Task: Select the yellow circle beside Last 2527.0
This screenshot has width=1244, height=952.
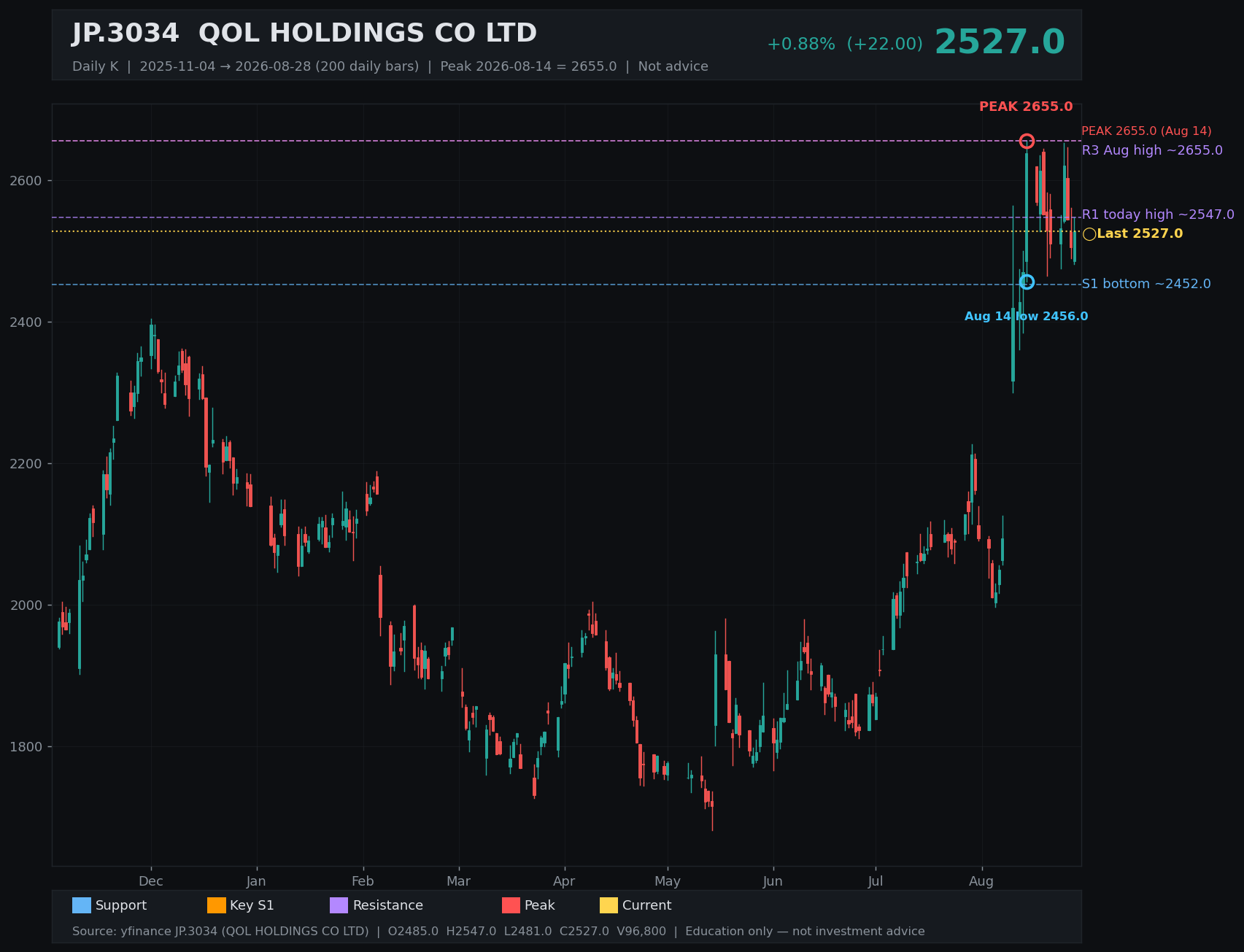Action: coord(1089,234)
